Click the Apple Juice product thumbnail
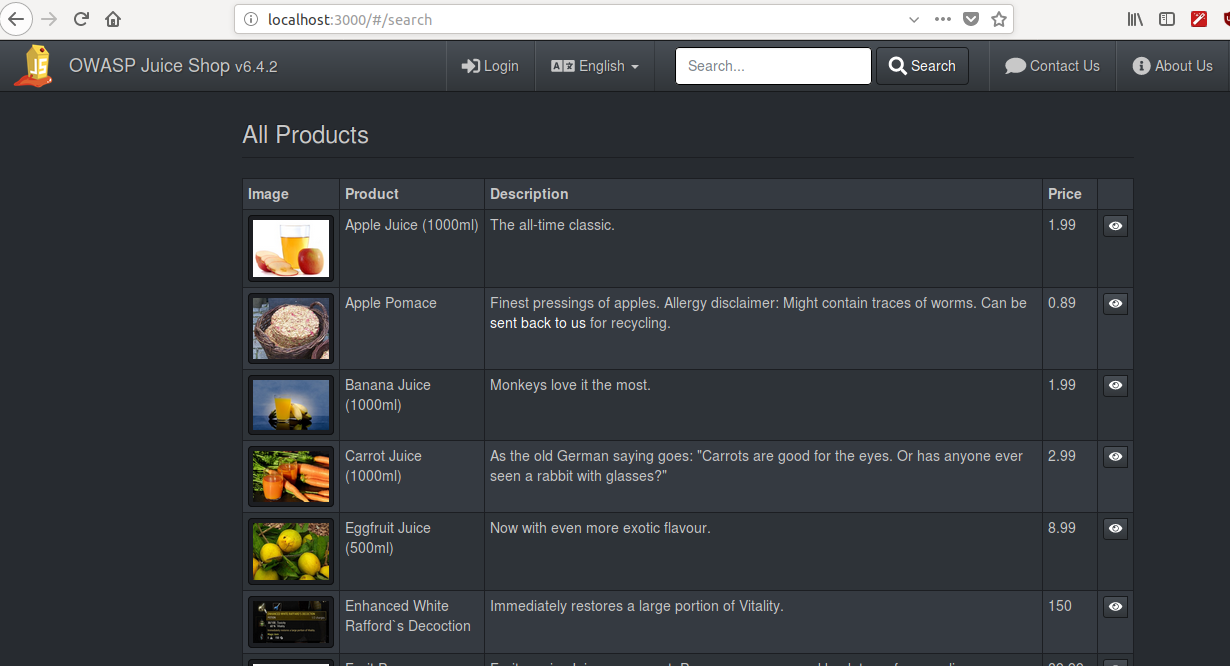Viewport: 1230px width, 666px height. click(x=291, y=249)
